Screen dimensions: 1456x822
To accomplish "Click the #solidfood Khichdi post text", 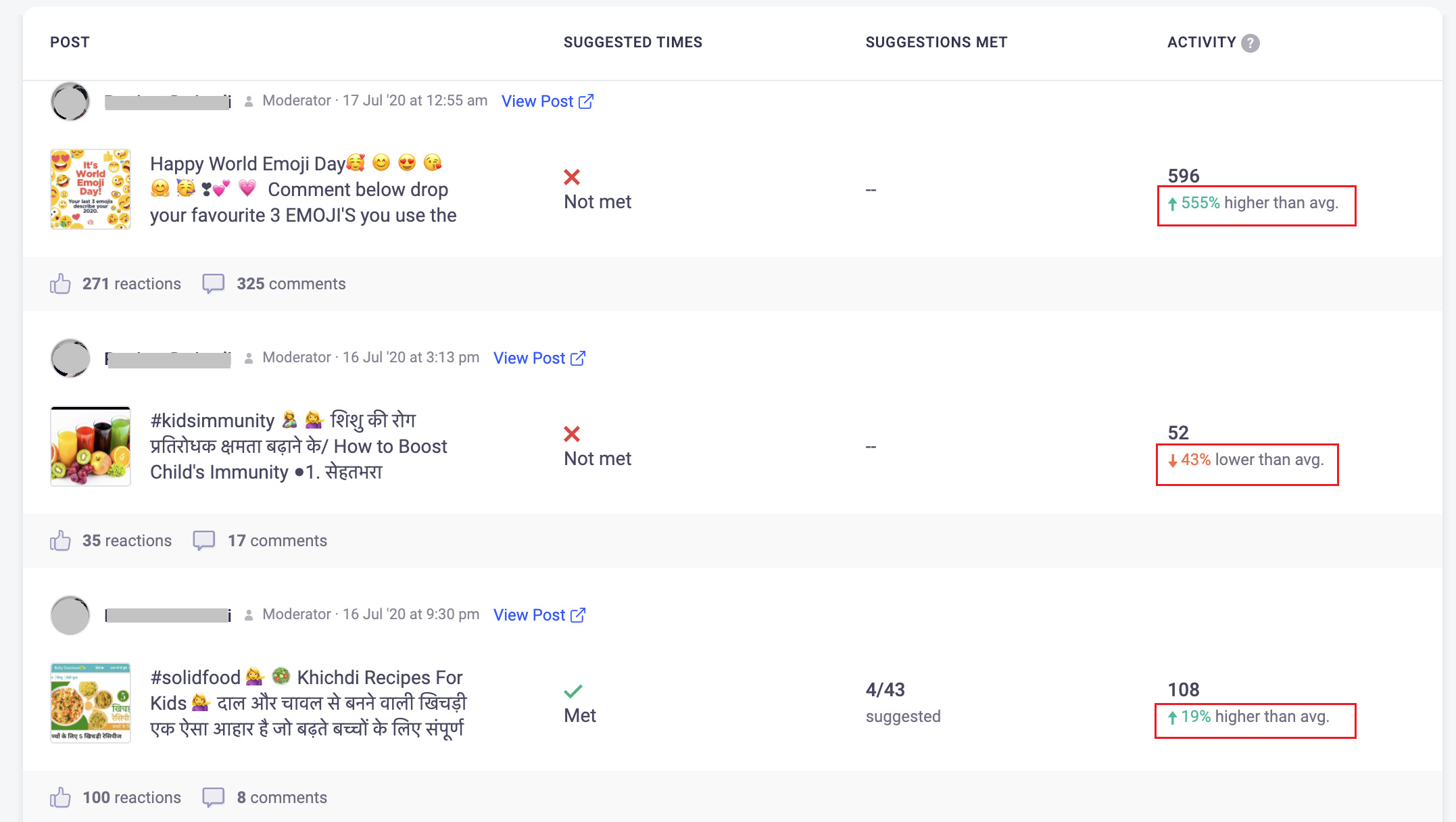I will click(x=308, y=703).
